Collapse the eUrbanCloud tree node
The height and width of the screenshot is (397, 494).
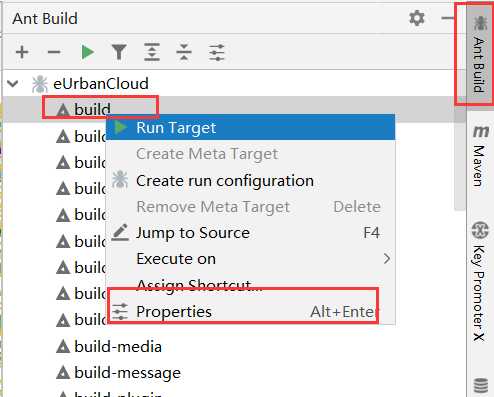[13, 83]
